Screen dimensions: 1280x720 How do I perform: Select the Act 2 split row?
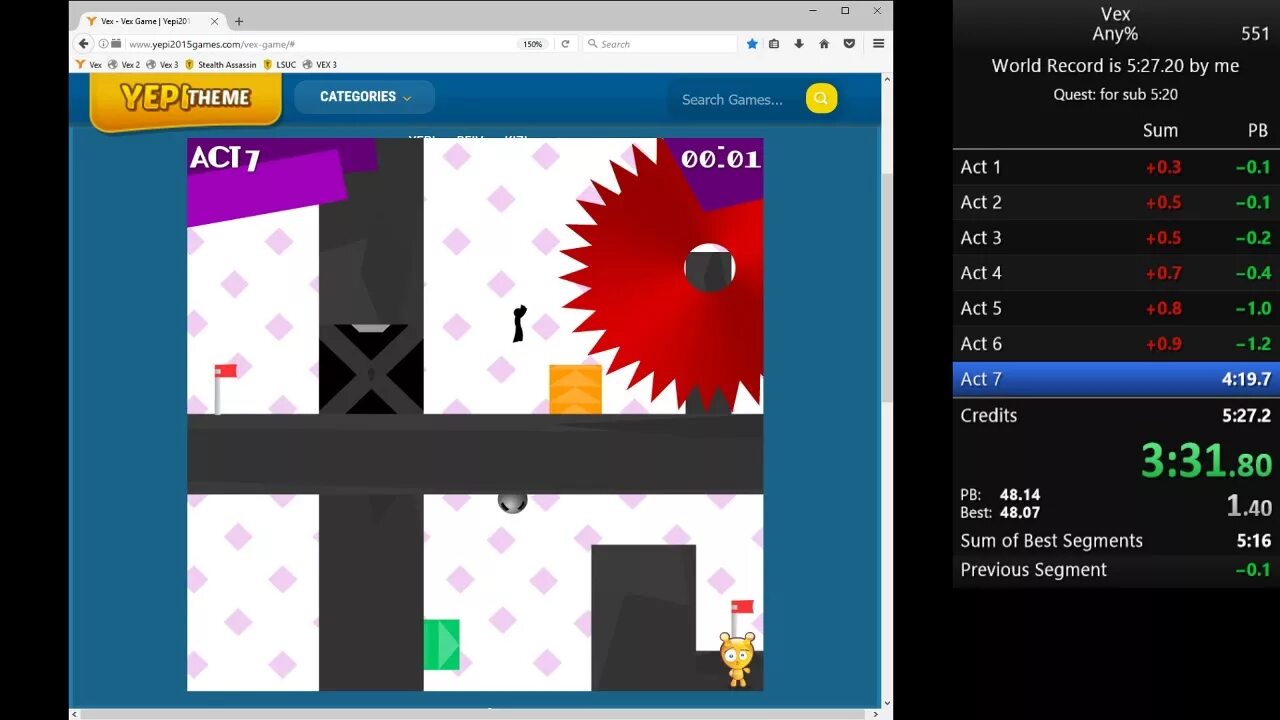(1116, 202)
